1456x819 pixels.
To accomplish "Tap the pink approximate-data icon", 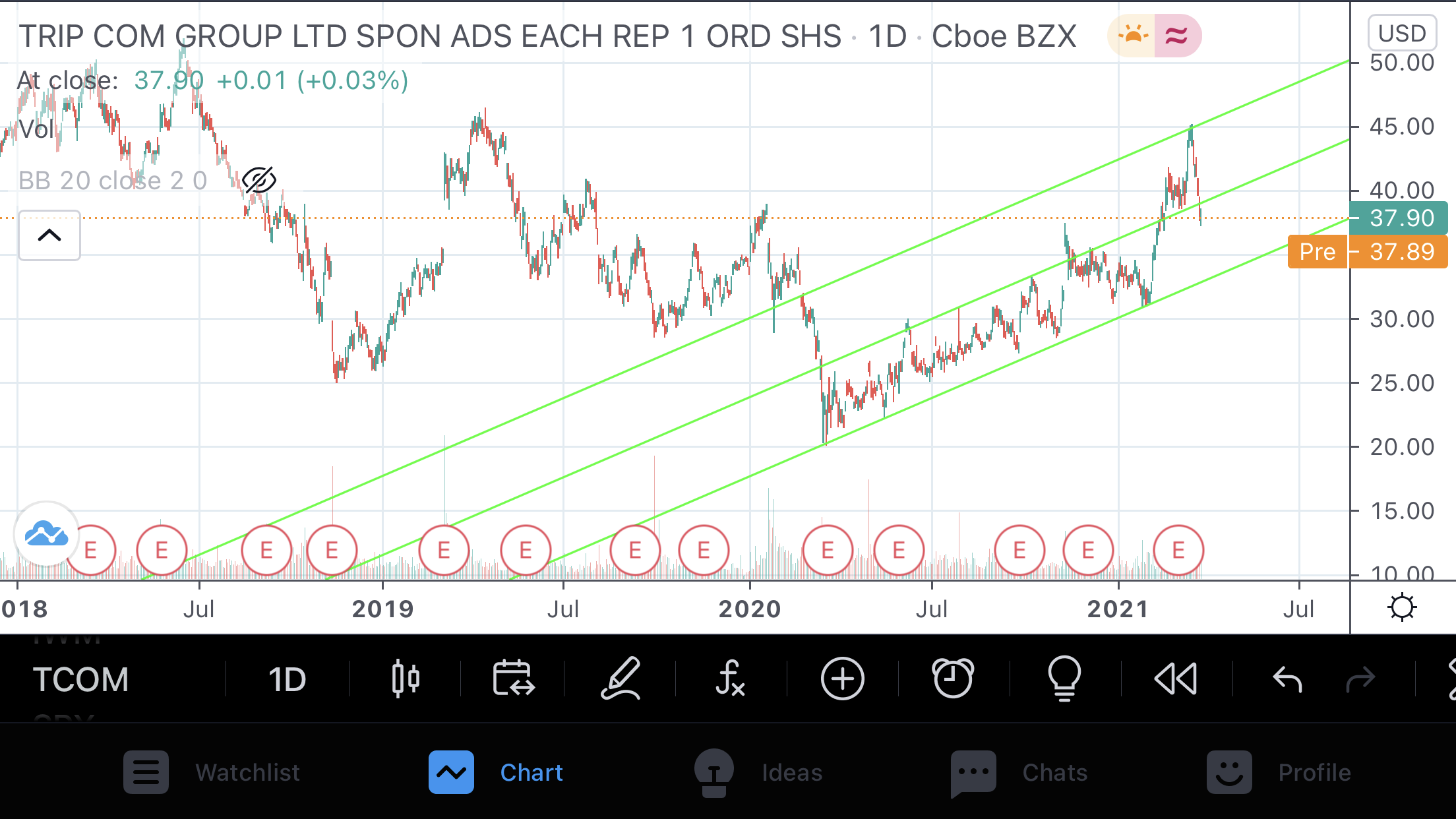I will tap(1177, 35).
